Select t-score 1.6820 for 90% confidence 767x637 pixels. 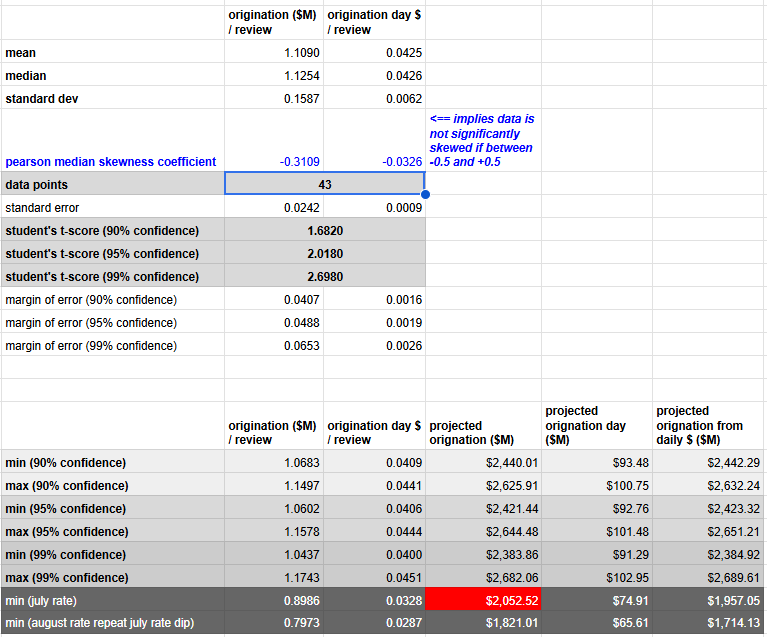pos(325,230)
